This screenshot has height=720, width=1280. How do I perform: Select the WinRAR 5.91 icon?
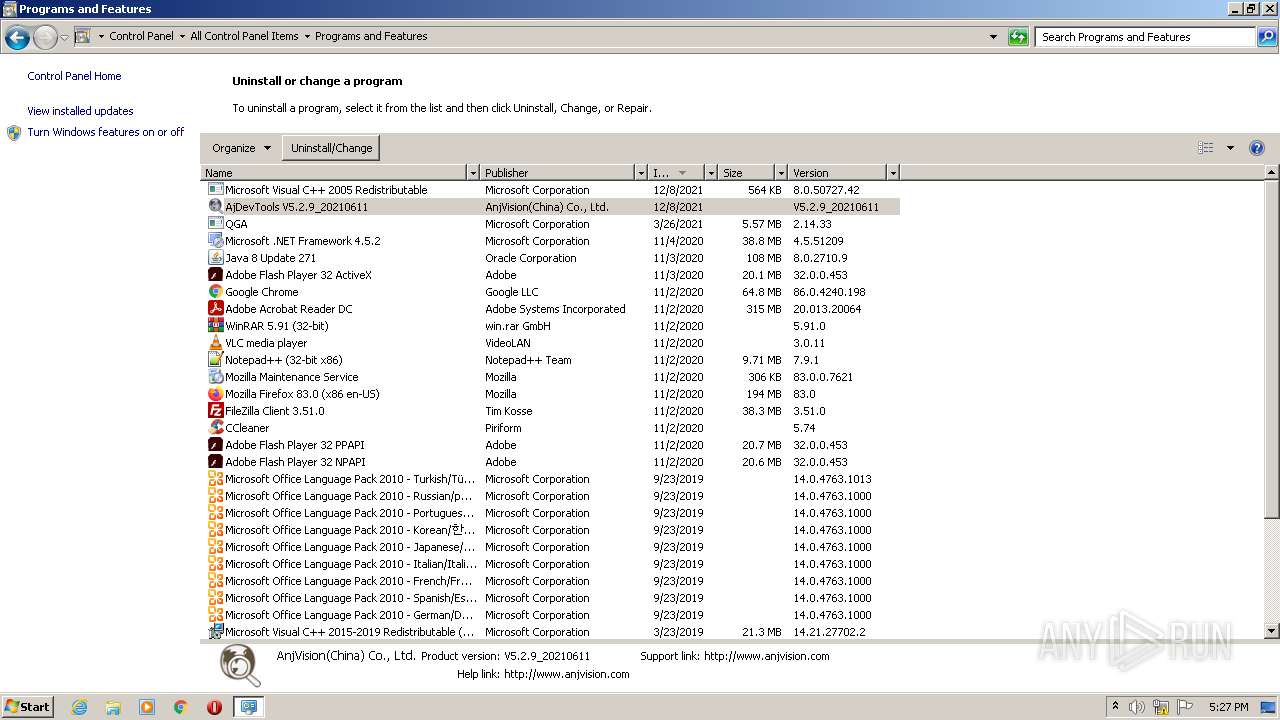coord(215,326)
